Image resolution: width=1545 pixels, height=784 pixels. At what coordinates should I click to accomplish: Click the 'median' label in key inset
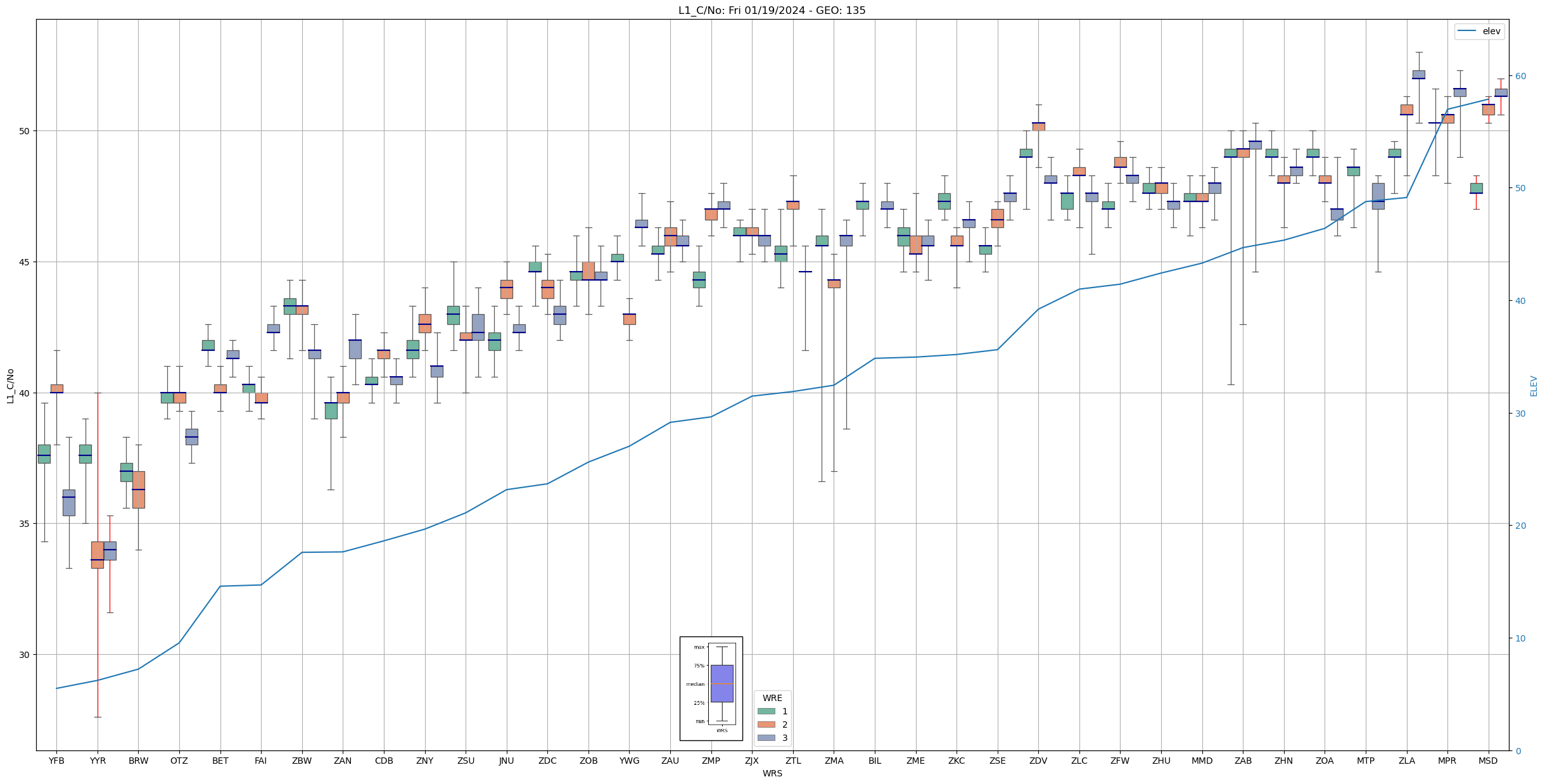coord(695,684)
